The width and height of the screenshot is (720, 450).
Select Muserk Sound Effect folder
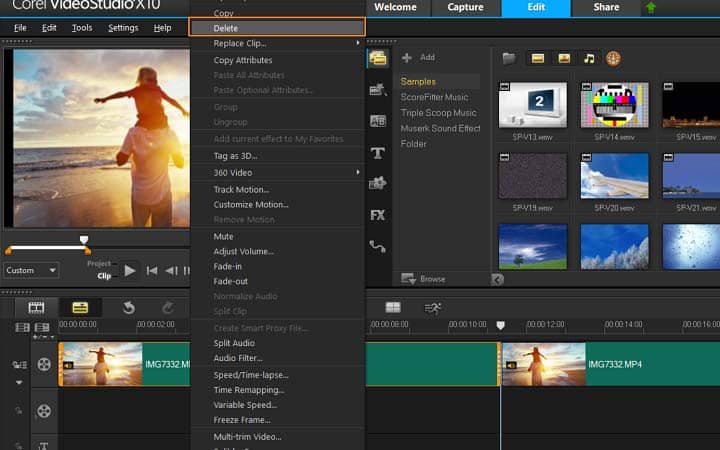440,128
